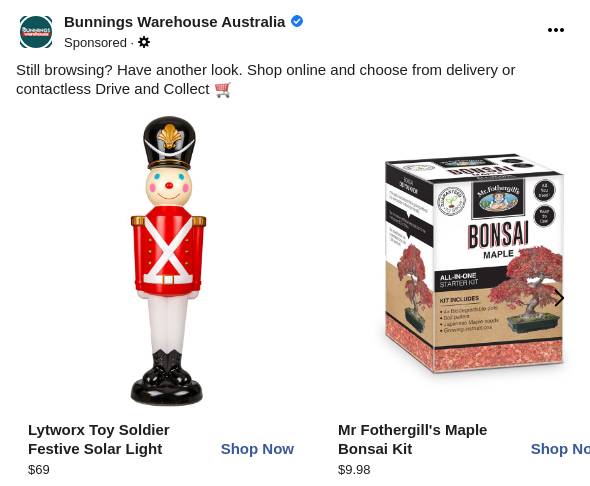Click the blue verified badge checkmark
Screen dimensions: 590x486
pos(297,21)
